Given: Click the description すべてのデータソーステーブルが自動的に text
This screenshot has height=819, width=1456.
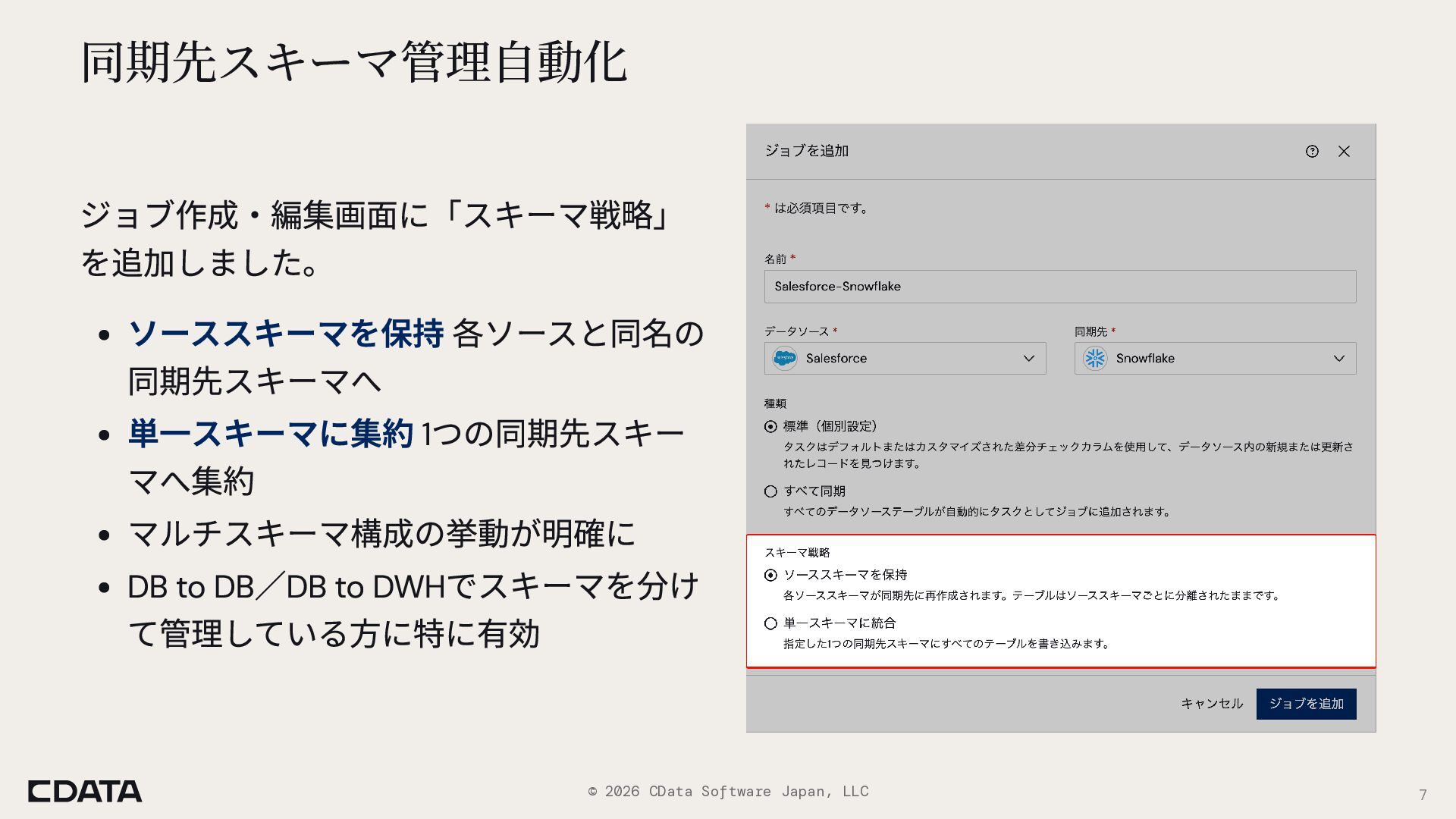Looking at the screenshot, I should point(977,512).
